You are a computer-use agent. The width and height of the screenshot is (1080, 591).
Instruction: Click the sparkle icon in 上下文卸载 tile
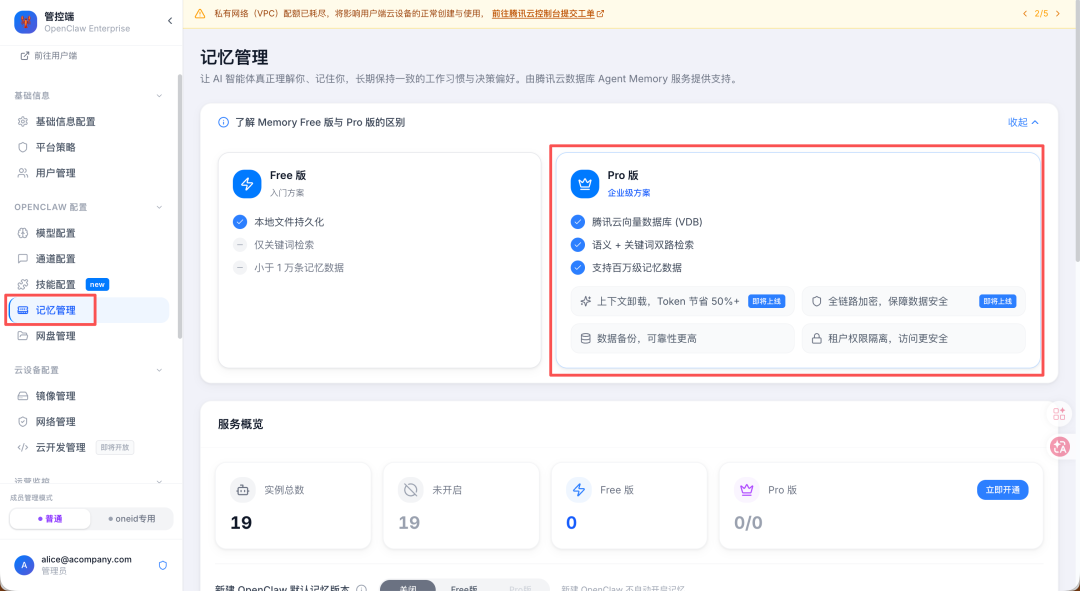tap(585, 301)
